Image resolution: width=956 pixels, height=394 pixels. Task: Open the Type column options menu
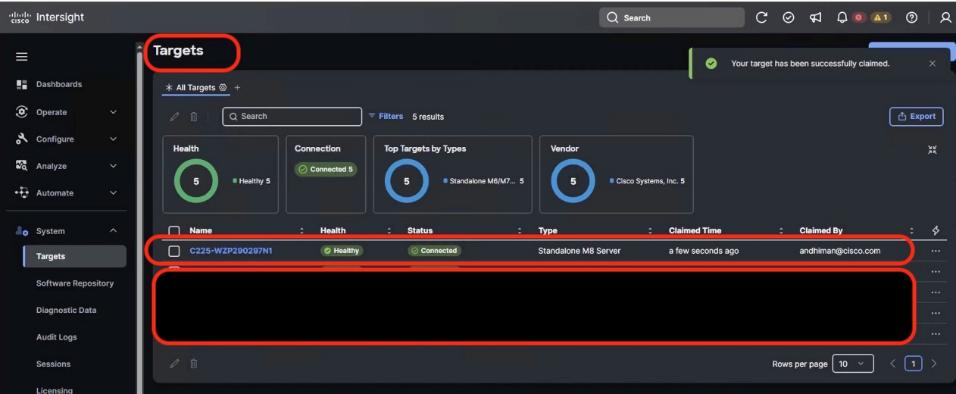(651, 231)
